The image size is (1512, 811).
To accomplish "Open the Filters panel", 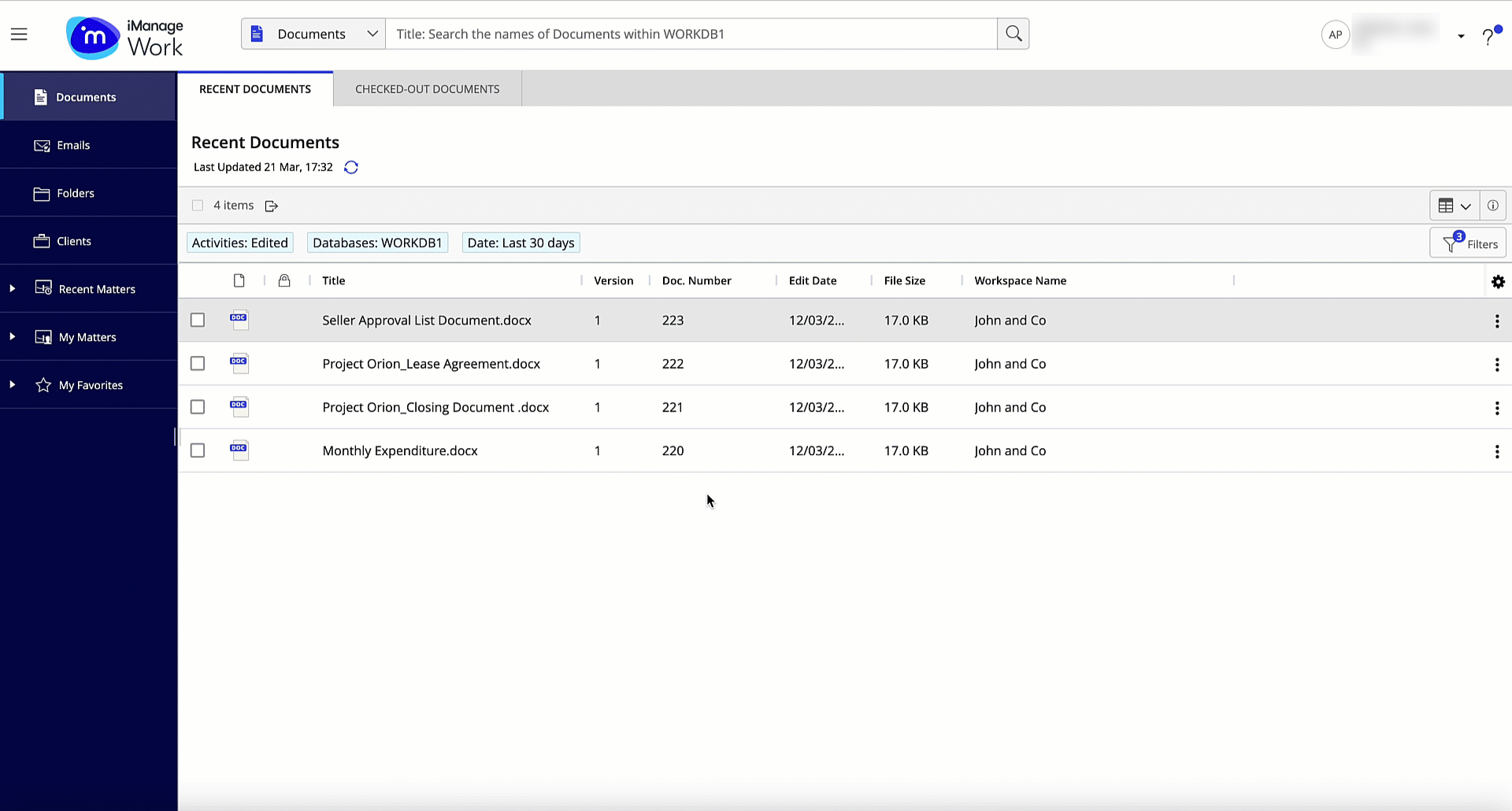I will point(1468,243).
